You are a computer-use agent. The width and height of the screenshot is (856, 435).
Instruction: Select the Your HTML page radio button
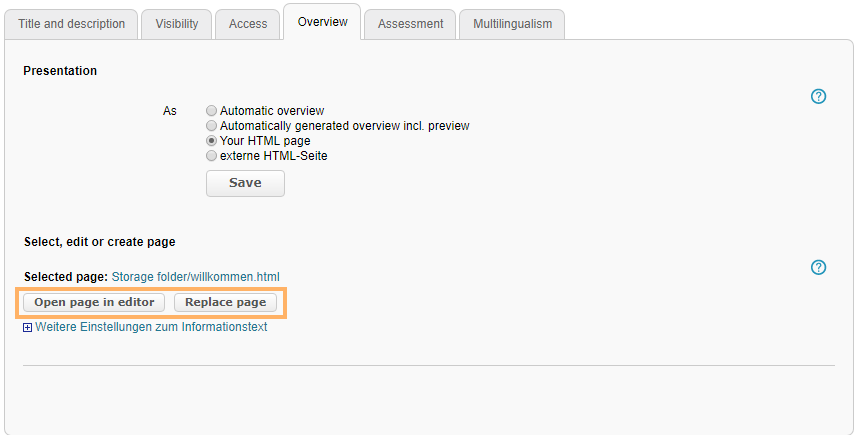coord(211,141)
